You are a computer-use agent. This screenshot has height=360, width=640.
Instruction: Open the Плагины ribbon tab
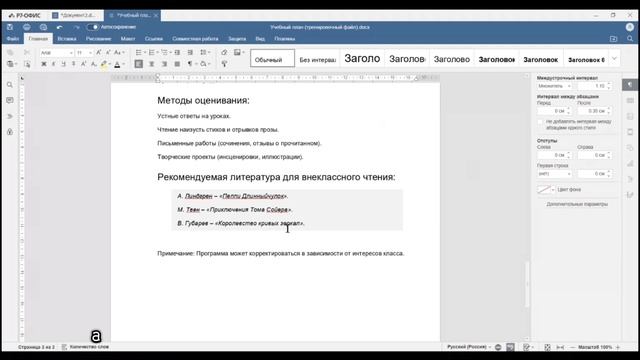pos(284,39)
